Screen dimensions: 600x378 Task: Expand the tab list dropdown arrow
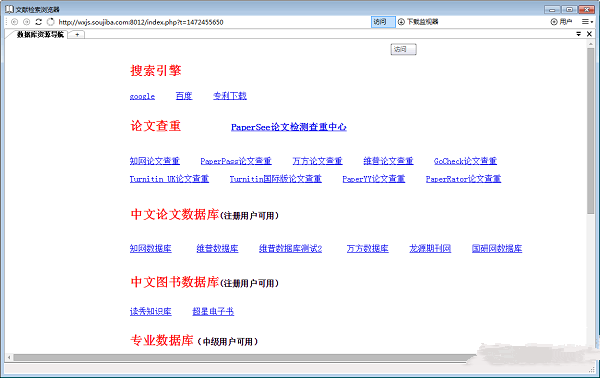(x=579, y=34)
